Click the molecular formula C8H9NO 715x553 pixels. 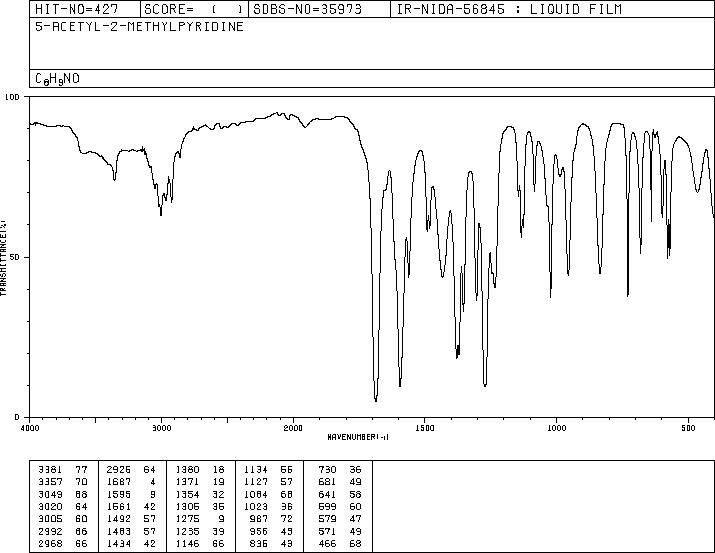[x=57, y=79]
